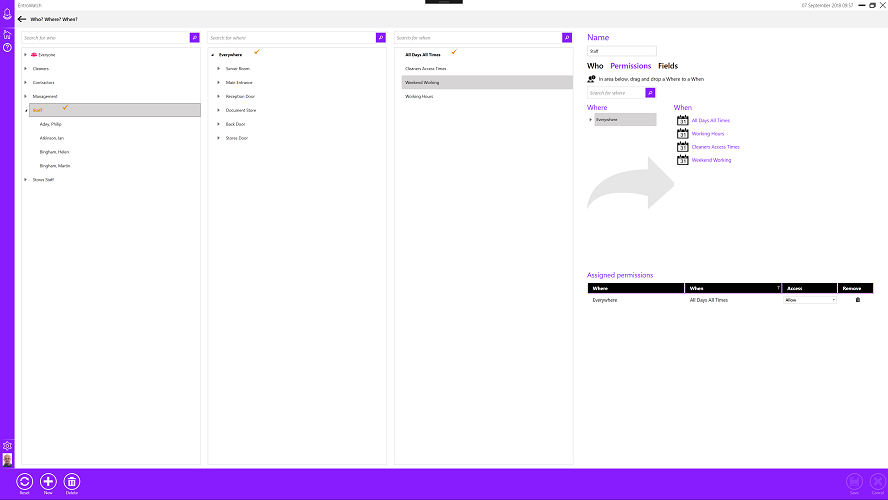
Task: Click the Reset button in the bottom bar
Action: (24, 481)
